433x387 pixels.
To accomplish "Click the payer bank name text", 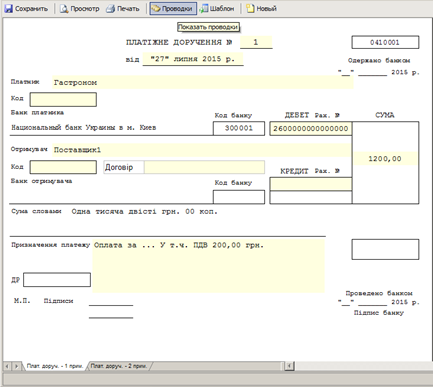I will pyautogui.click(x=84, y=128).
